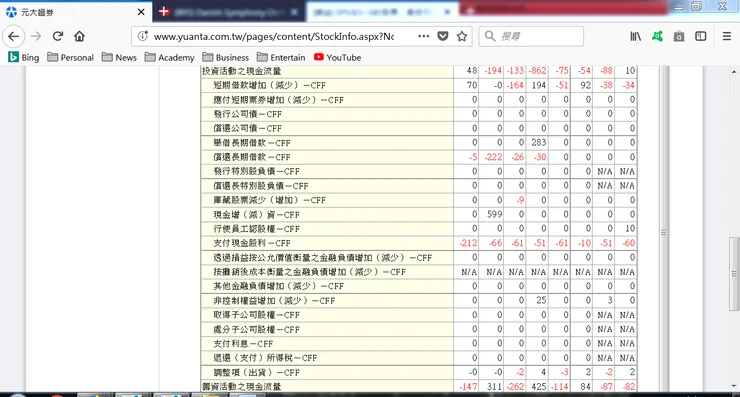The height and width of the screenshot is (397, 740).
Task: Go back to previous page
Action: 14,36
